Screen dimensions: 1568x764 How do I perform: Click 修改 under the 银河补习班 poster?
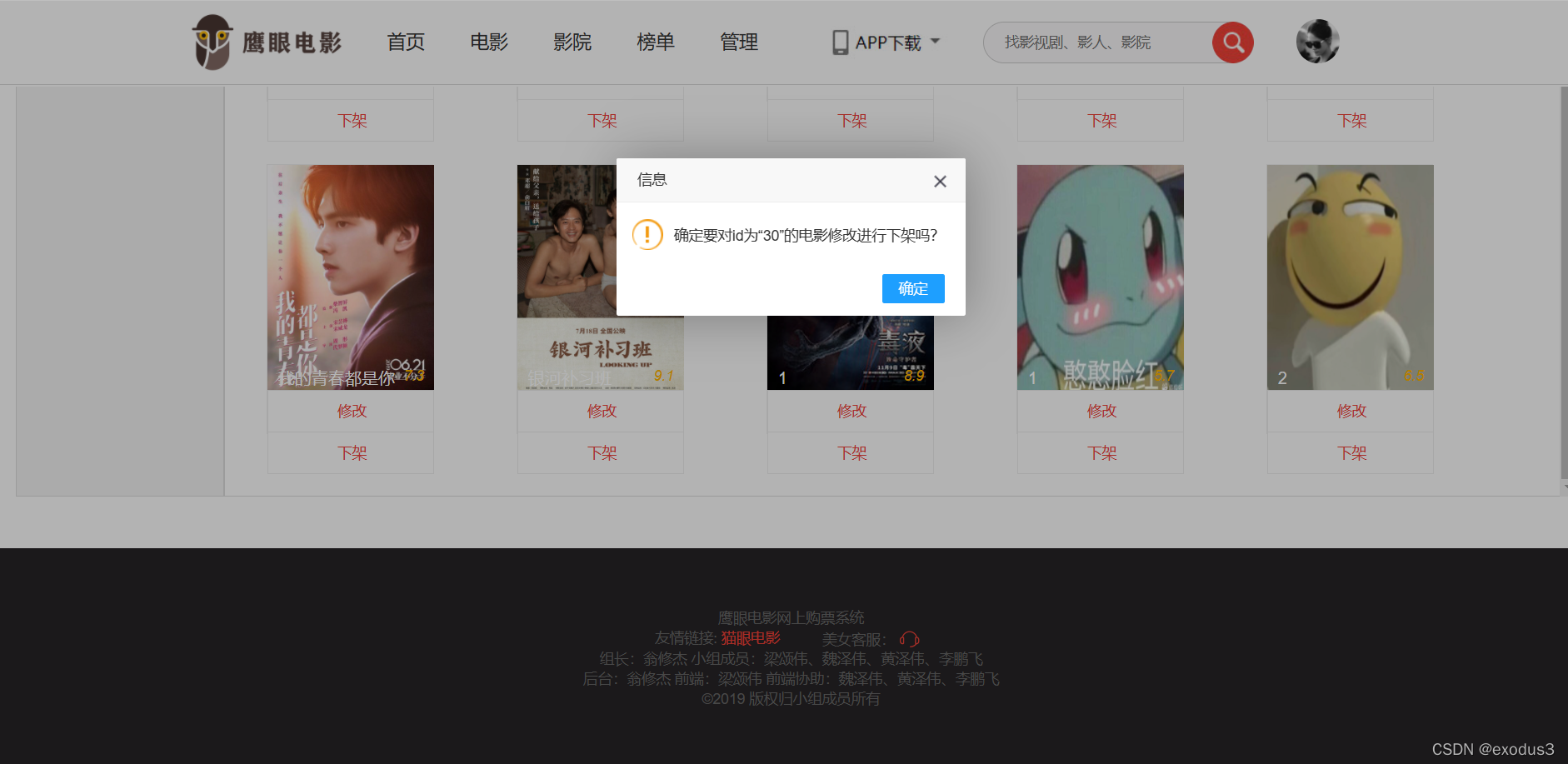(601, 410)
